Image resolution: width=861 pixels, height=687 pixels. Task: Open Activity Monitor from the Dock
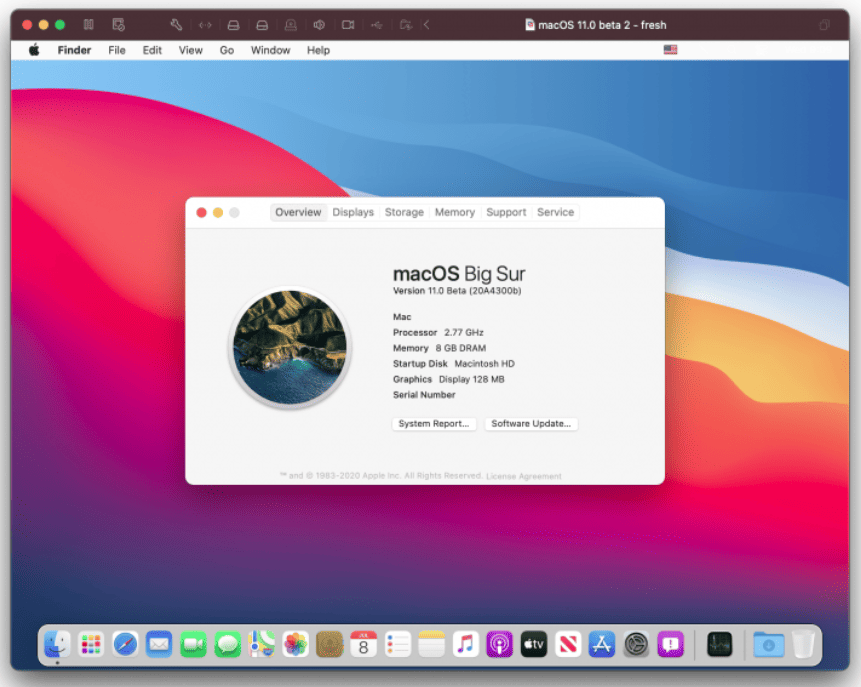(719, 644)
